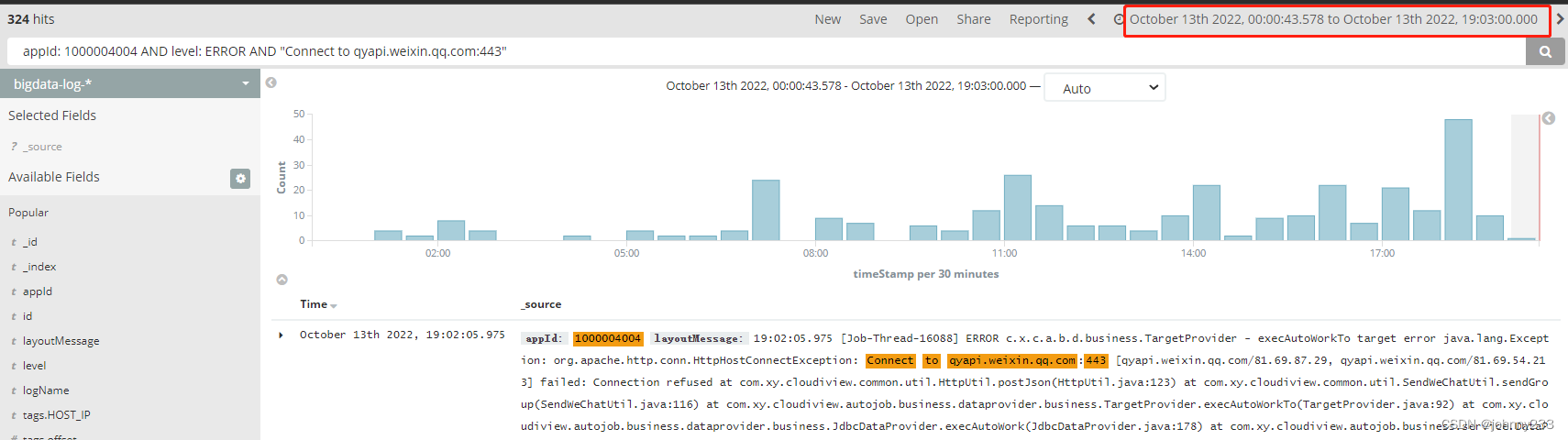Select the _source selected field
Viewport: 1568px width, 440px height.
[x=43, y=147]
